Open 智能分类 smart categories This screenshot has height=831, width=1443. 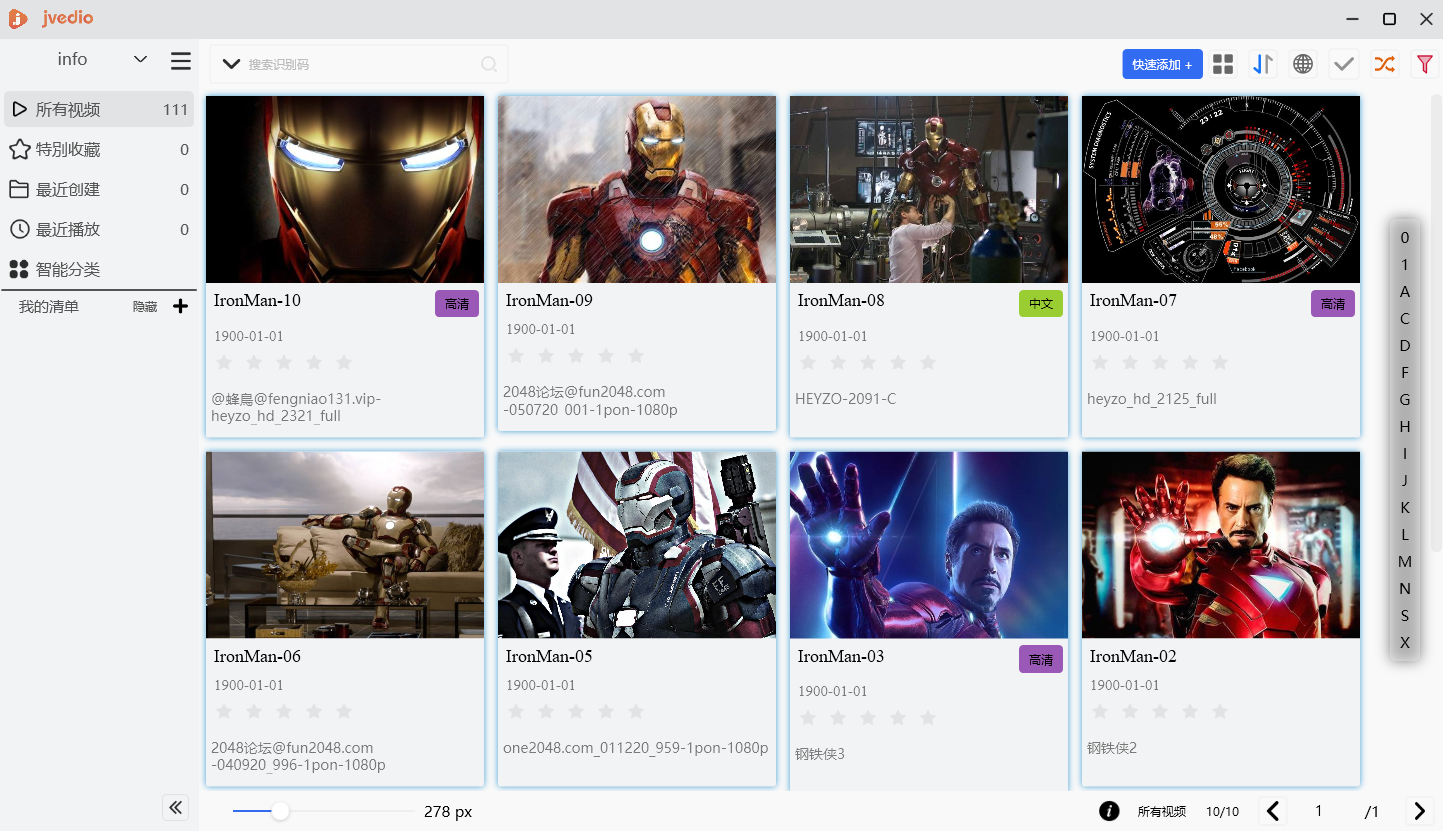coord(99,269)
